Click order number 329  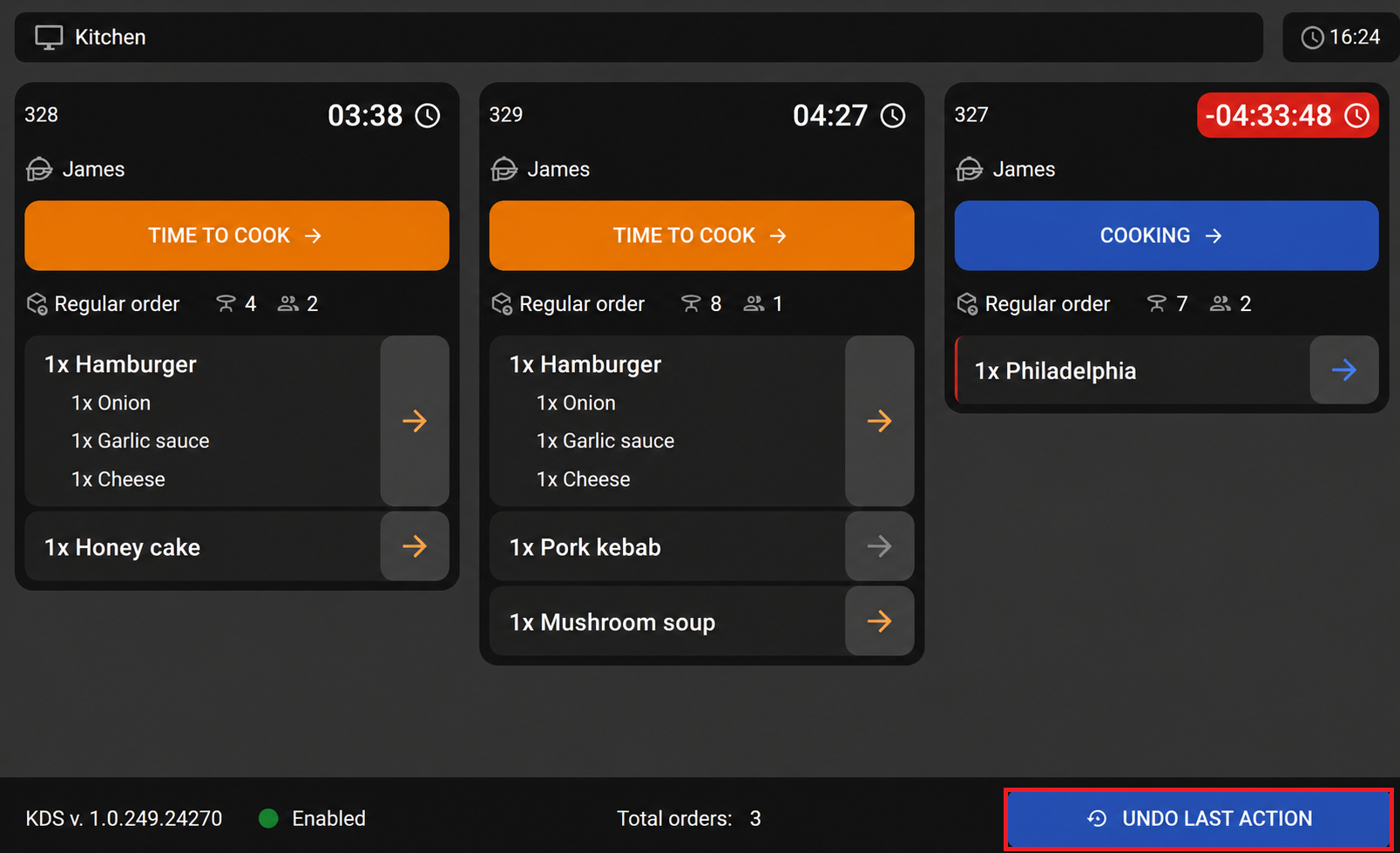506,115
